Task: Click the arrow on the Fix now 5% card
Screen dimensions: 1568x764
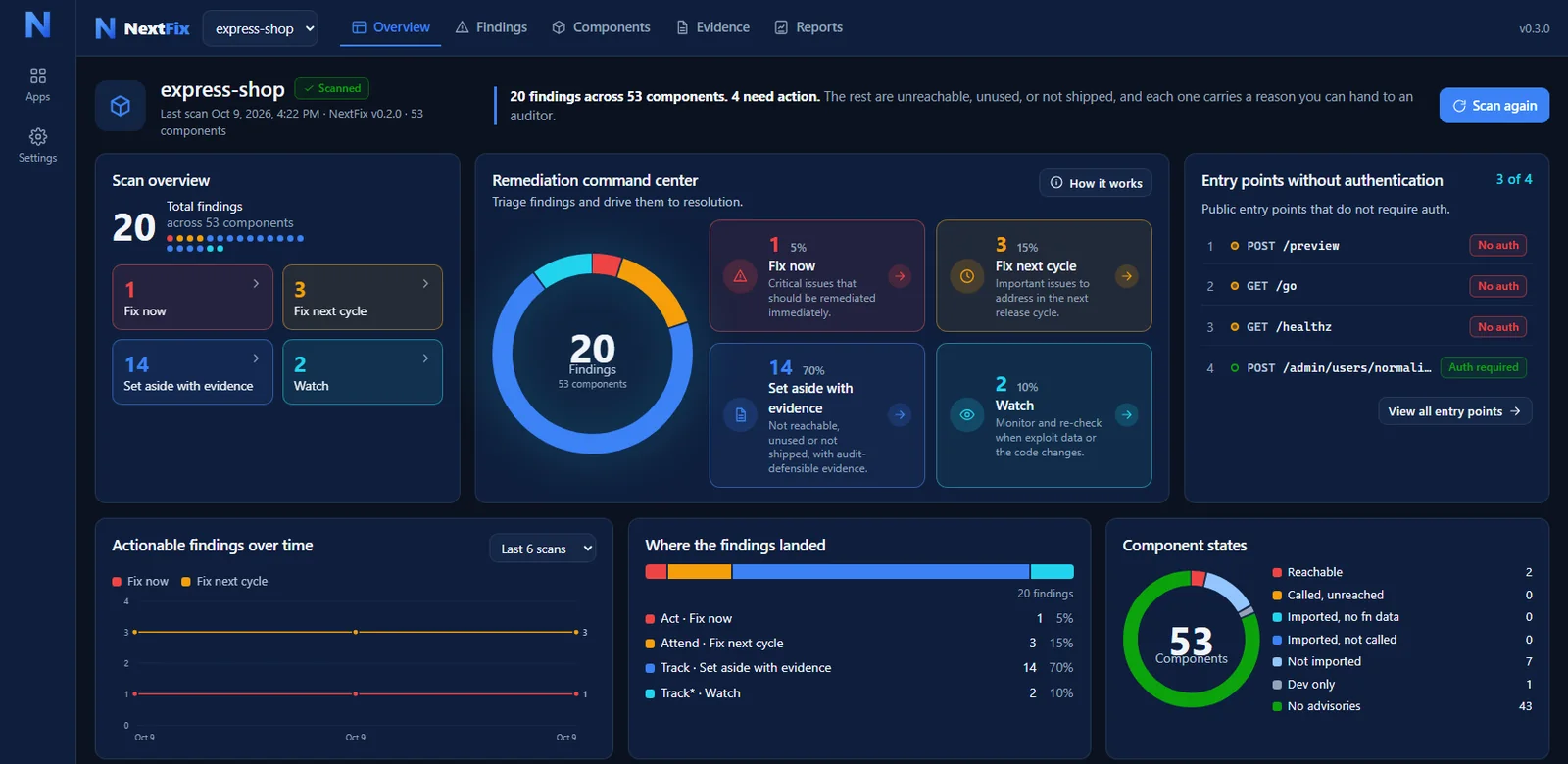Action: [x=900, y=276]
